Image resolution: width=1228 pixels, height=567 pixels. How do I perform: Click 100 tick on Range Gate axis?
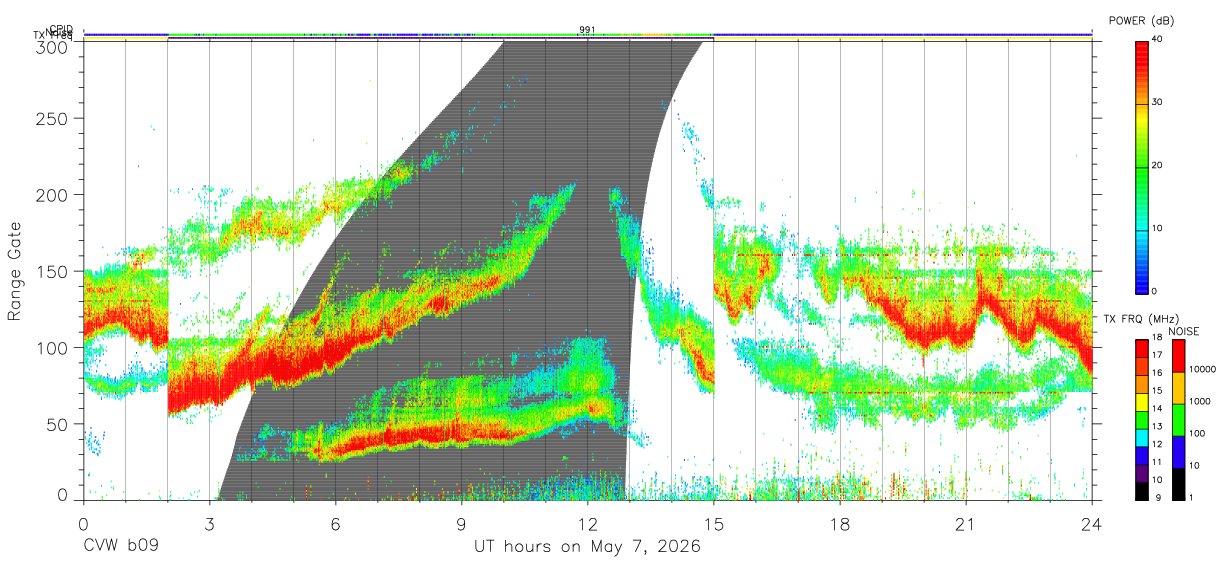(x=54, y=347)
